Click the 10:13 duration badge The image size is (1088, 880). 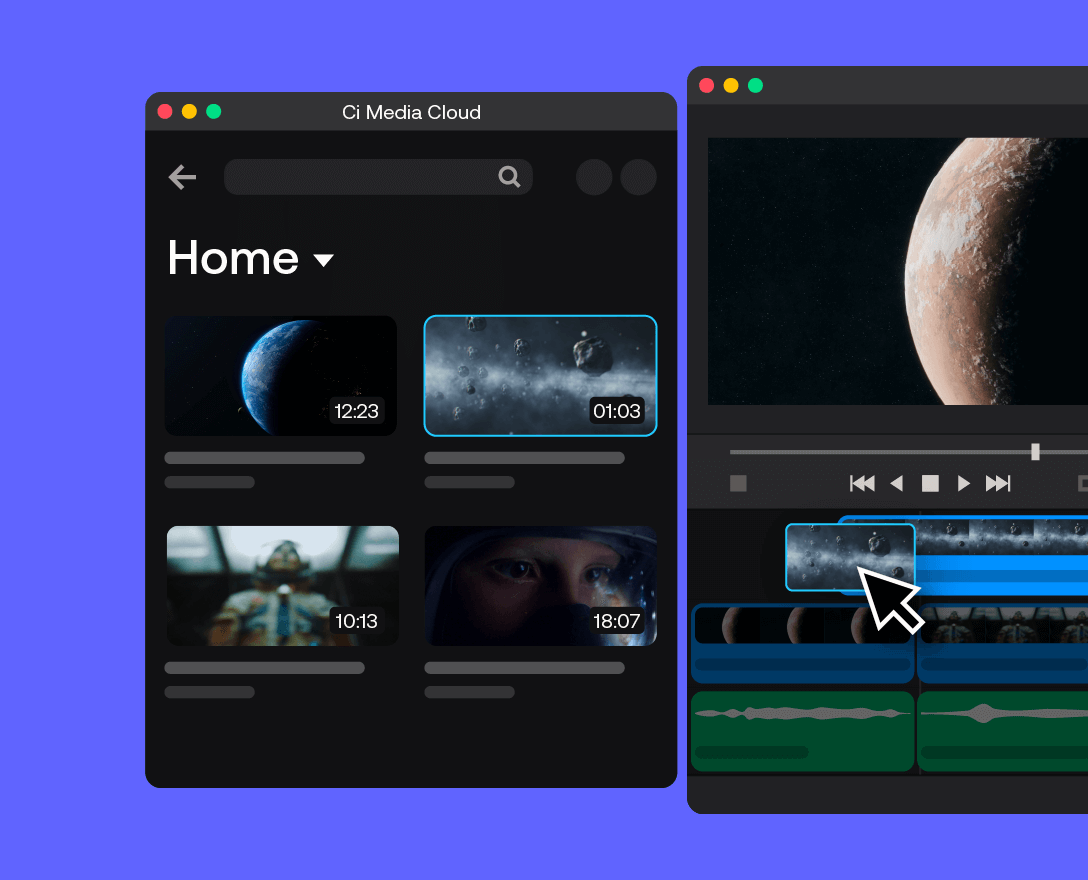[356, 620]
